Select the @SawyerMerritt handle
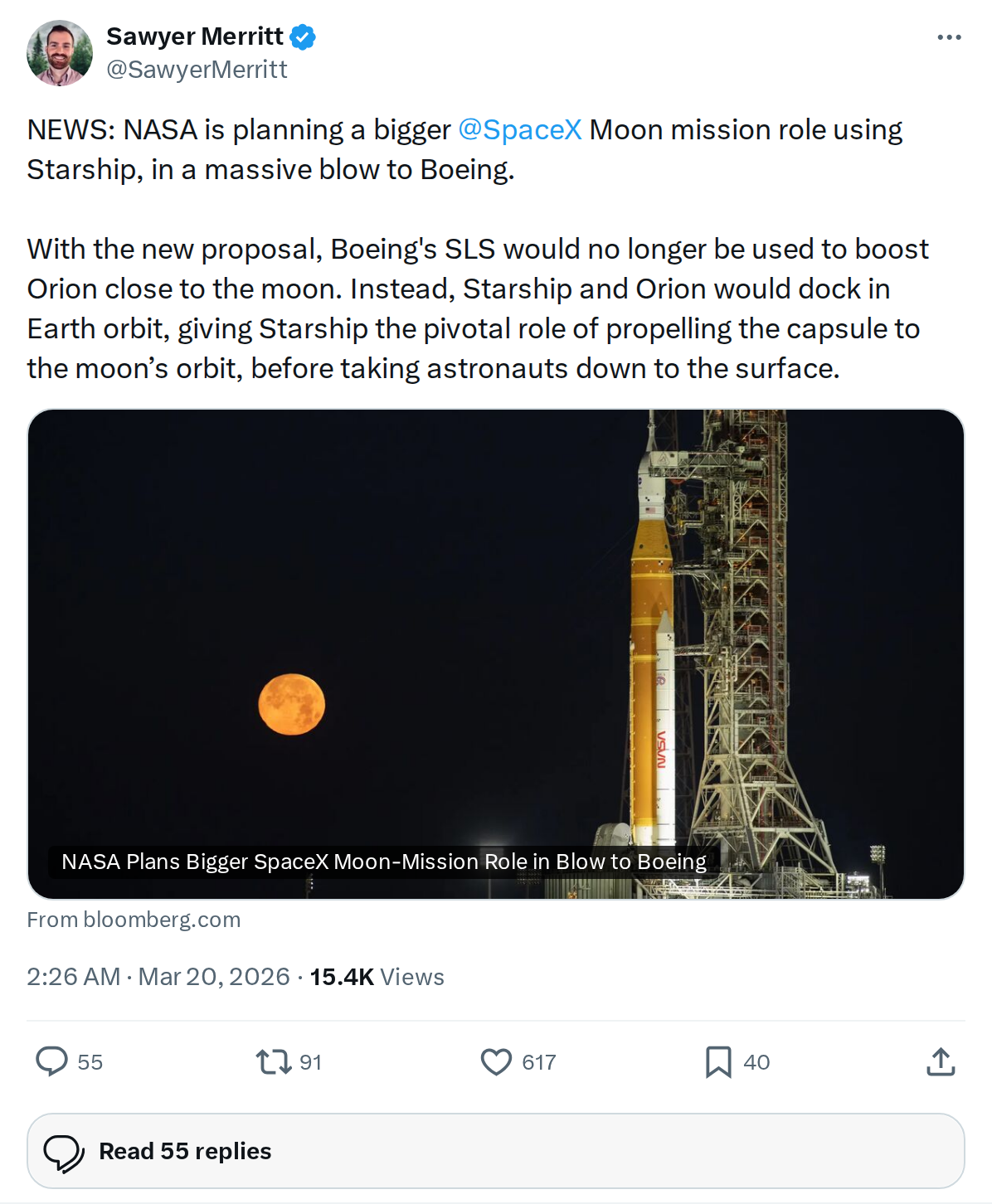This screenshot has height=1204, width=992. pyautogui.click(x=197, y=70)
